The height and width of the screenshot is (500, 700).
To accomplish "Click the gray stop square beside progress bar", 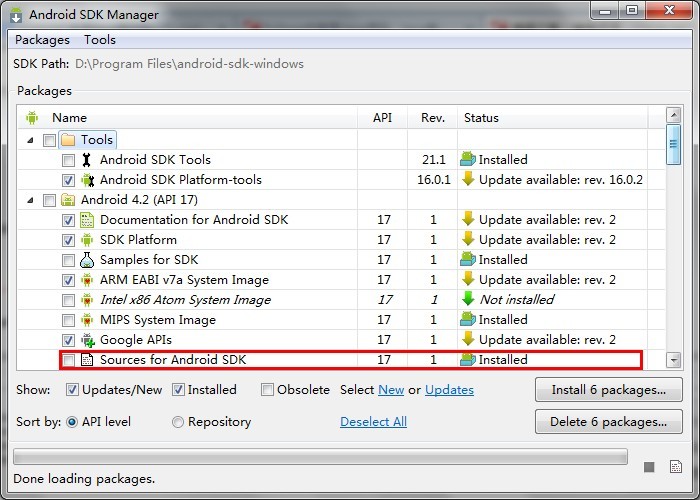I will click(649, 467).
